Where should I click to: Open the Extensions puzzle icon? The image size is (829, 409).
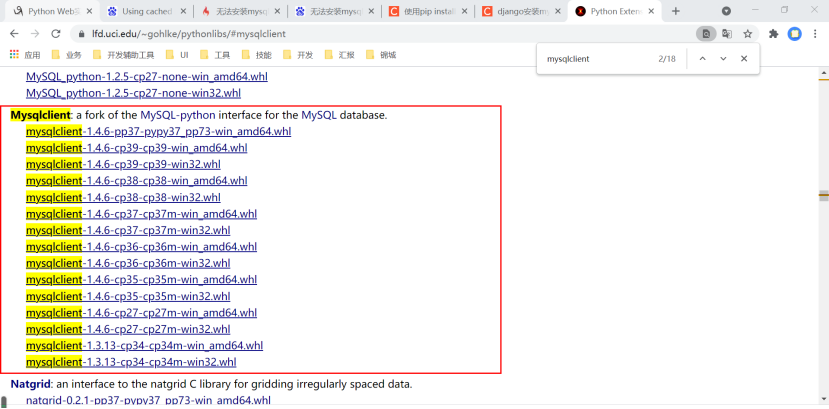[x=773, y=34]
